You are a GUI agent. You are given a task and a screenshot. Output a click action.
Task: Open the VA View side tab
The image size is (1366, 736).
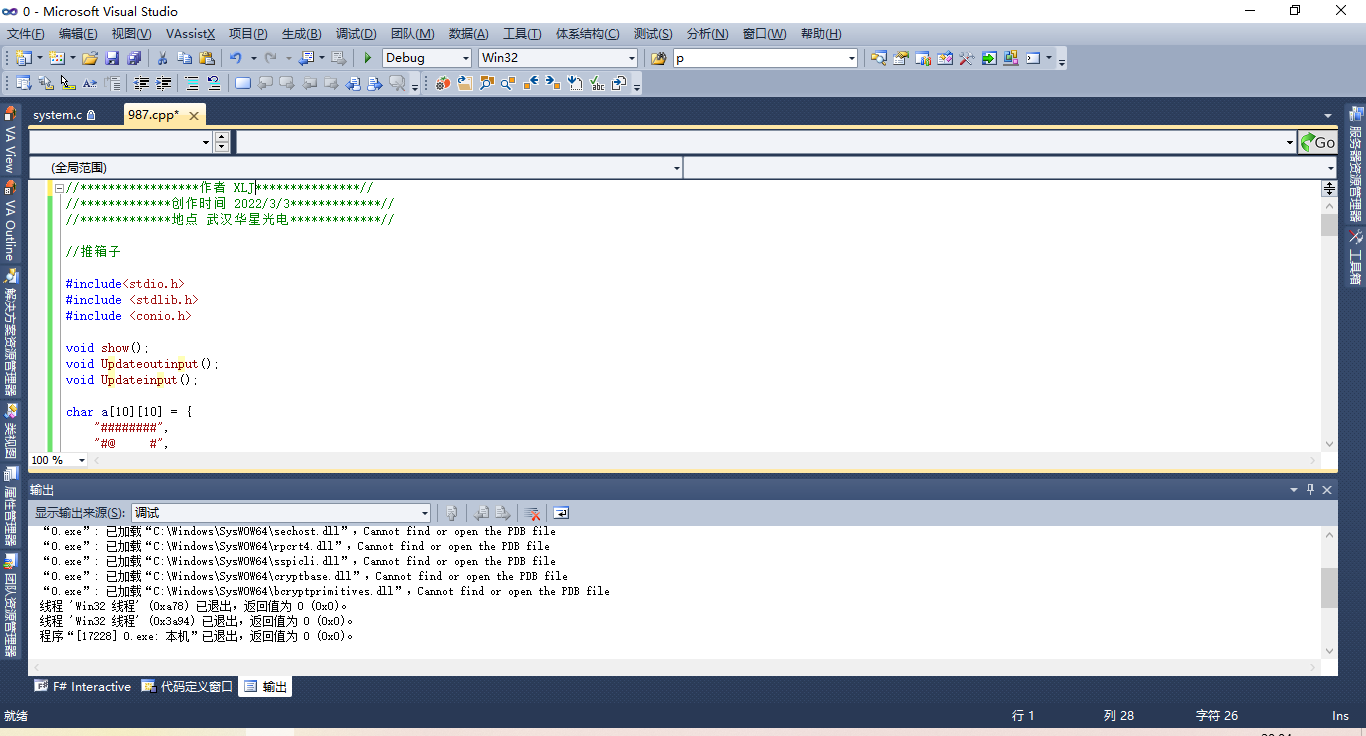(10, 140)
